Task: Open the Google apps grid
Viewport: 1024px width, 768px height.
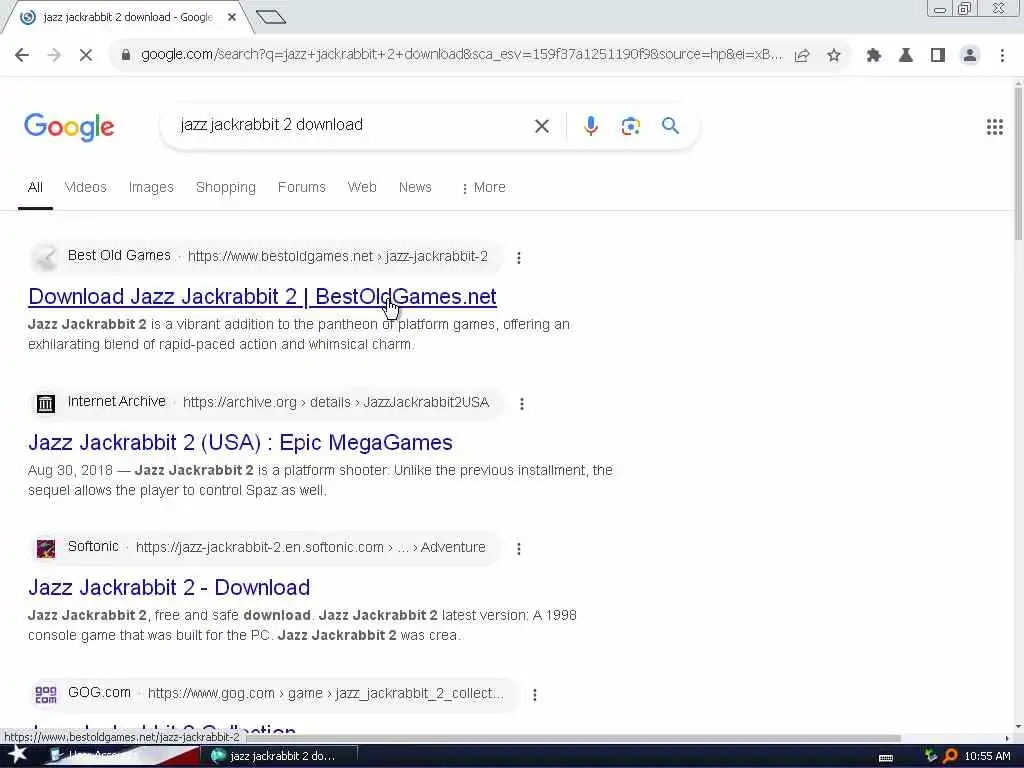Action: pos(995,127)
